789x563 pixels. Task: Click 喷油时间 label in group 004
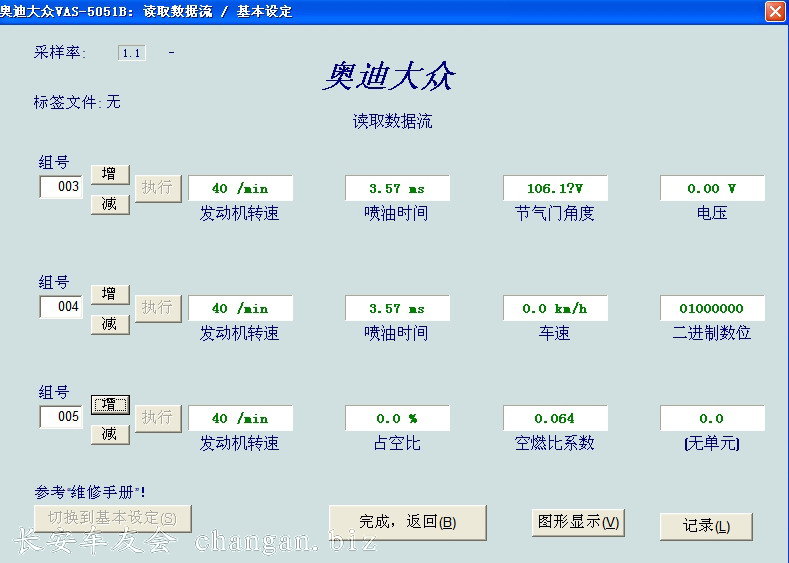pyautogui.click(x=397, y=333)
